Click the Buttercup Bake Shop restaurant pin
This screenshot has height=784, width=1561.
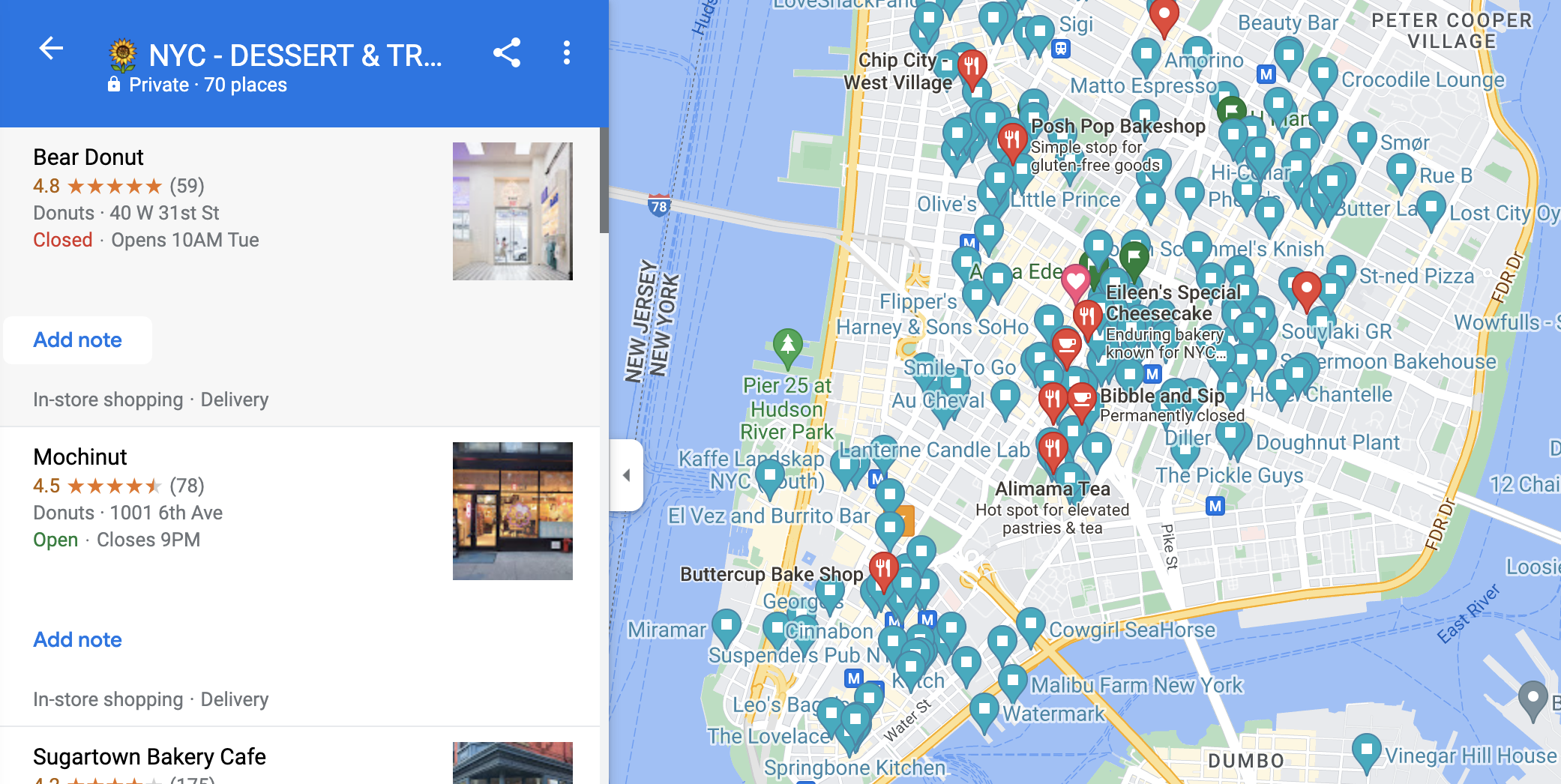pyautogui.click(x=883, y=570)
